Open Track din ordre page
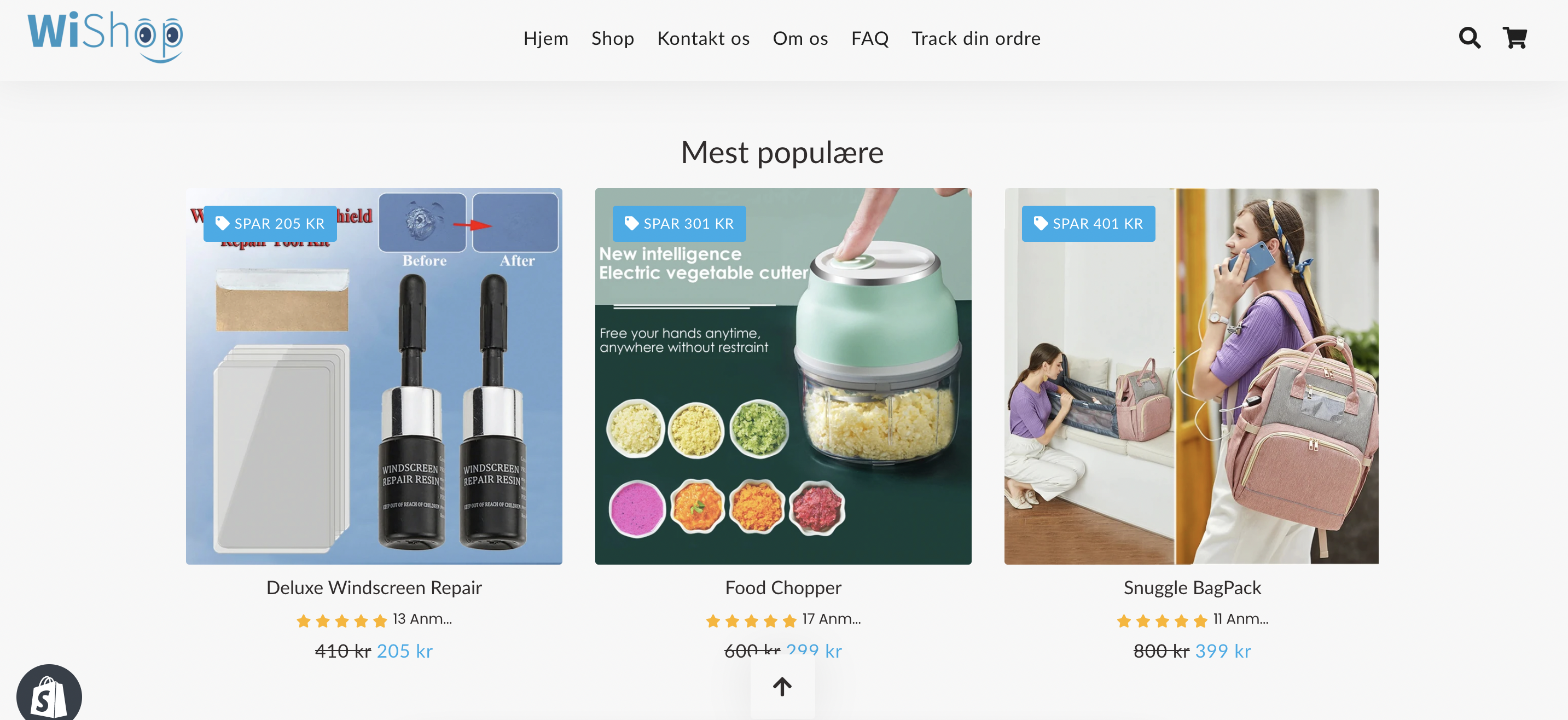The height and width of the screenshot is (720, 1568). (975, 38)
